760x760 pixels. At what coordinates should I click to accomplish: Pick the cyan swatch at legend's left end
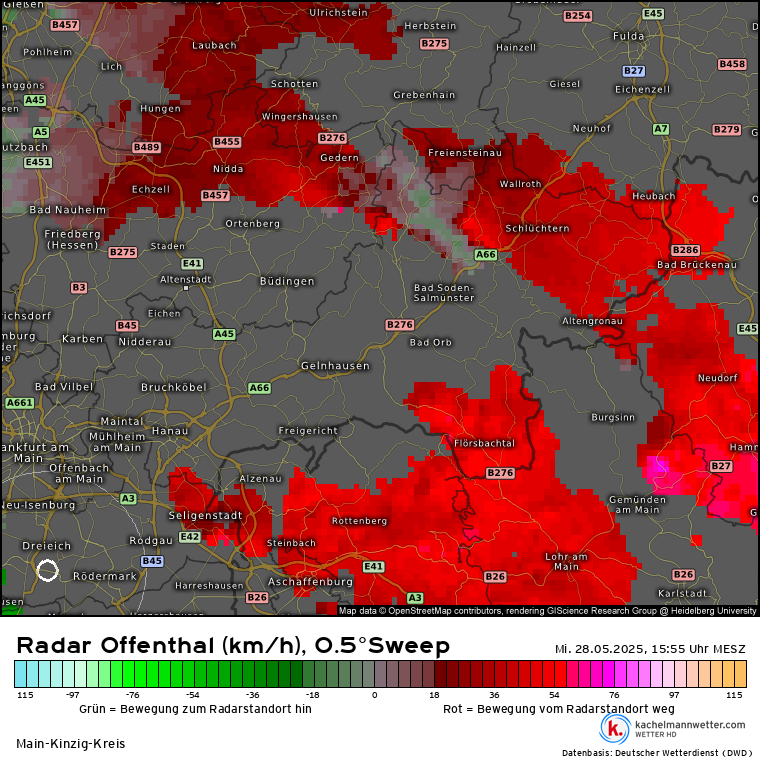tap(20, 674)
